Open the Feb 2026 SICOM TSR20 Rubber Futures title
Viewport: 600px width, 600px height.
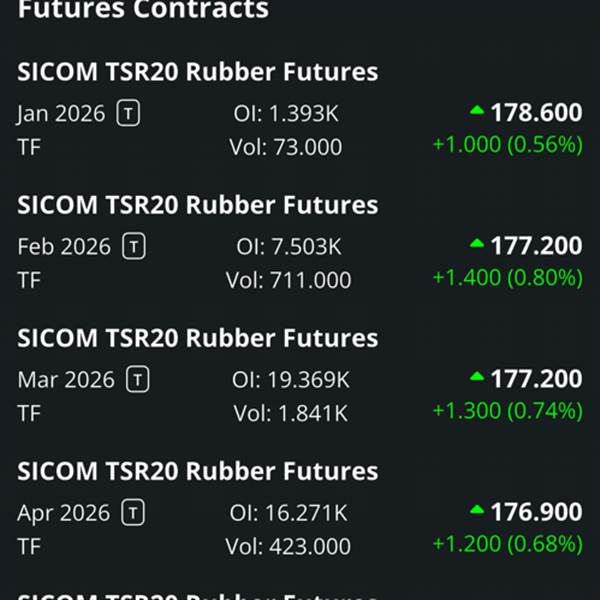[198, 205]
